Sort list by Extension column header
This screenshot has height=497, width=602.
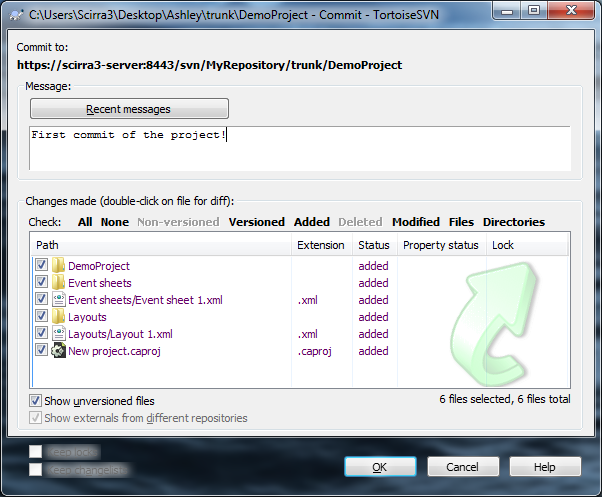322,245
